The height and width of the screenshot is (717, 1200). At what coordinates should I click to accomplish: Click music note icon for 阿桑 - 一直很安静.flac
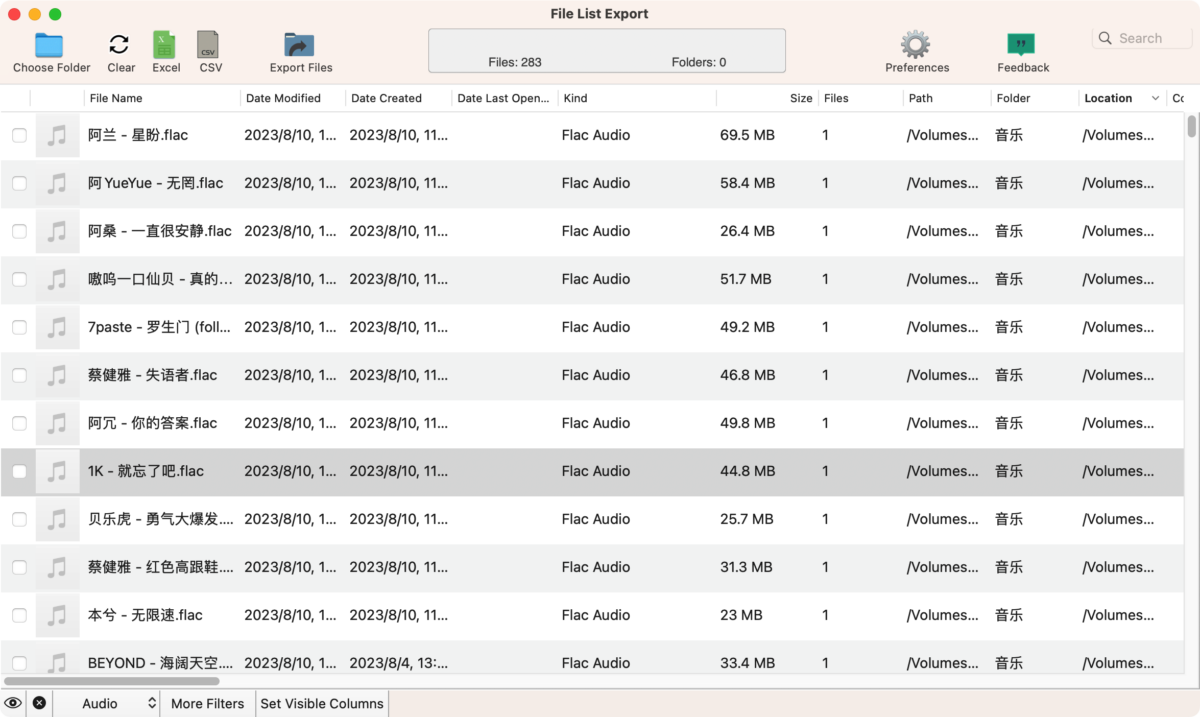pos(58,231)
